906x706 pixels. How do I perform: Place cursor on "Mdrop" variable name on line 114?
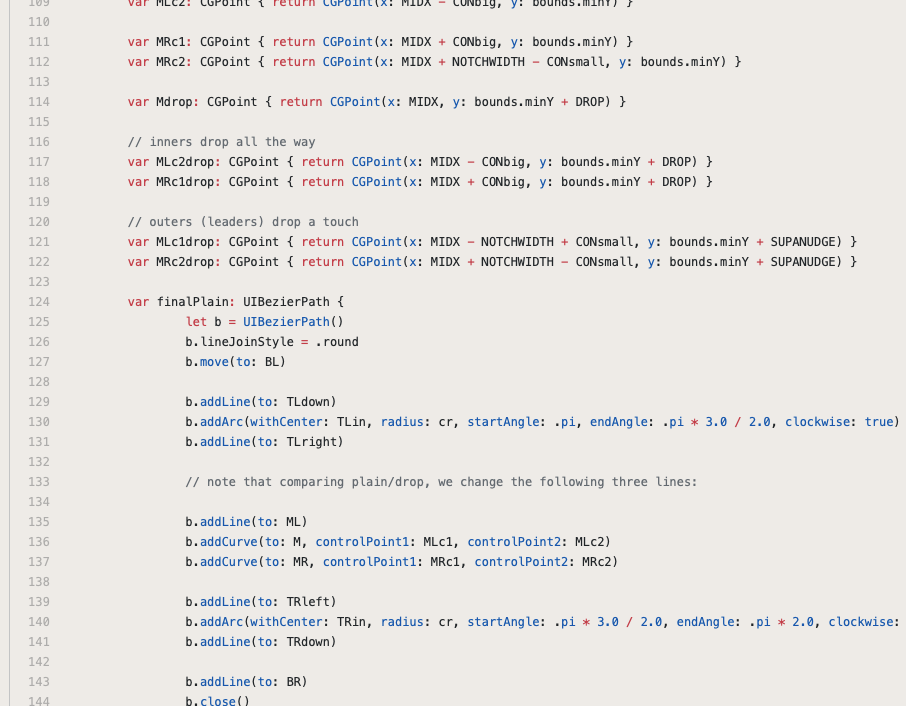point(174,102)
